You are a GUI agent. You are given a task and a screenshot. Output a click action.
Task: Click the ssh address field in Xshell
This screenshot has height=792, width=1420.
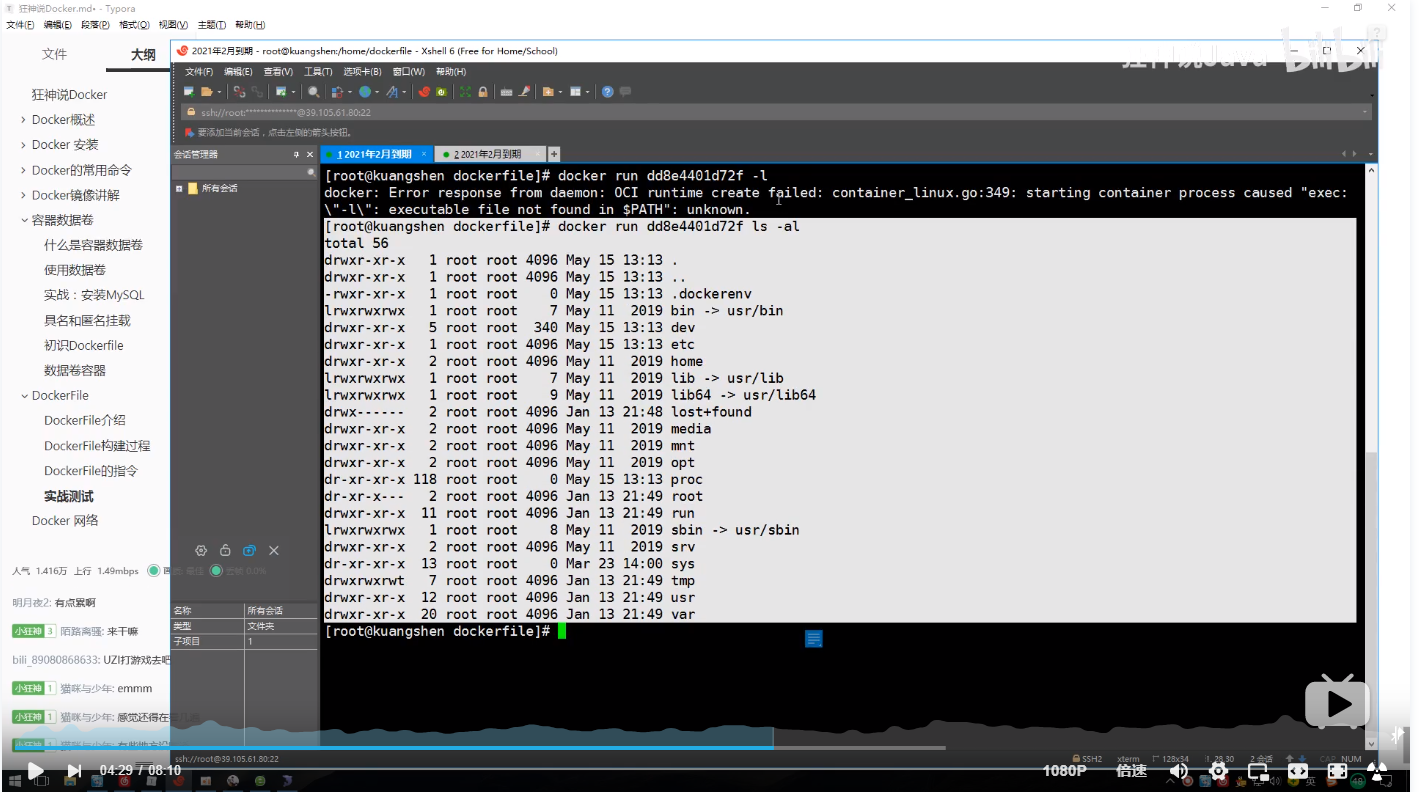(775, 112)
